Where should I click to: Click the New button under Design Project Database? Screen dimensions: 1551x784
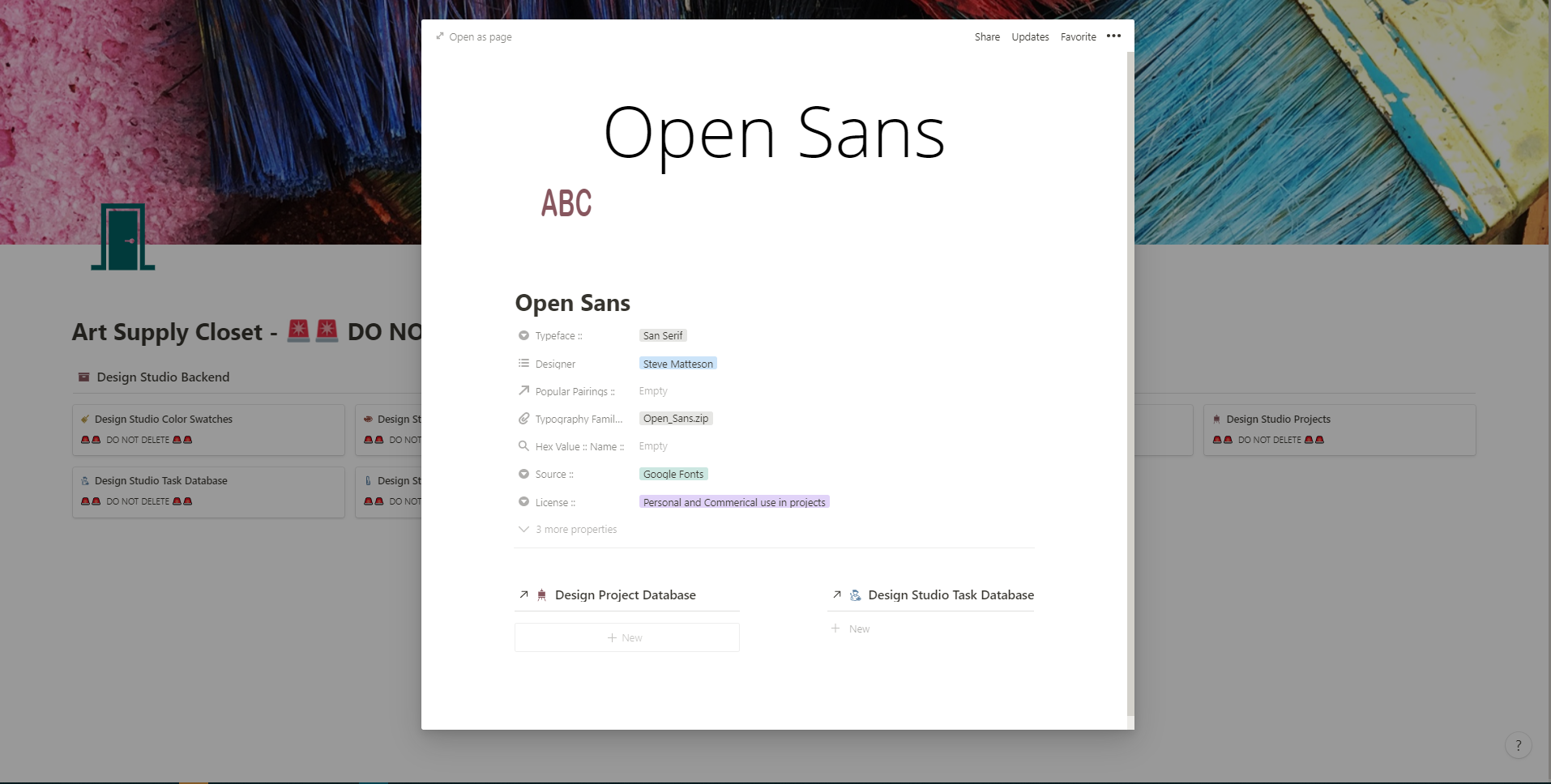coord(626,637)
